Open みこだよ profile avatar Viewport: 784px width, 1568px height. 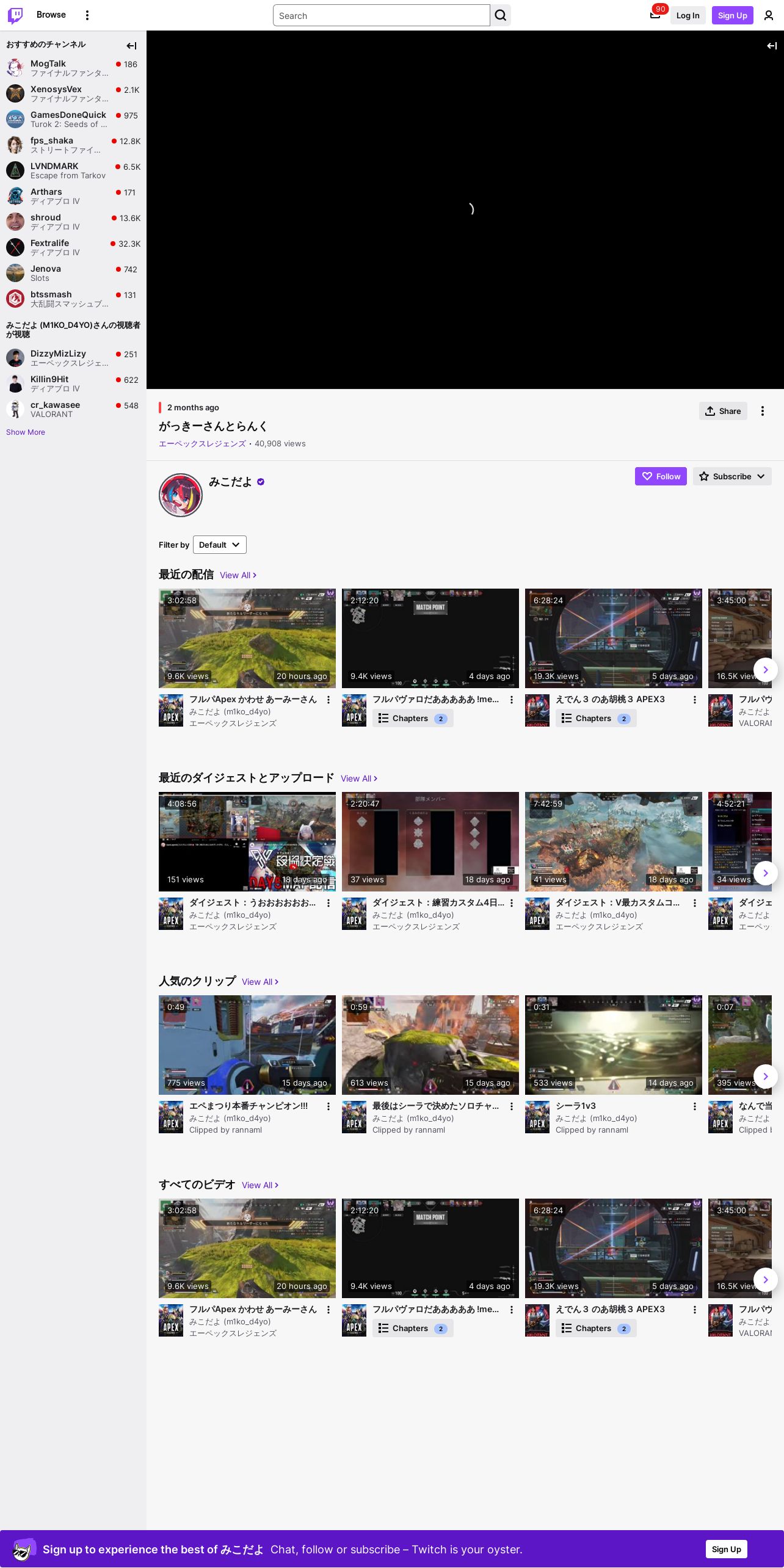[181, 495]
